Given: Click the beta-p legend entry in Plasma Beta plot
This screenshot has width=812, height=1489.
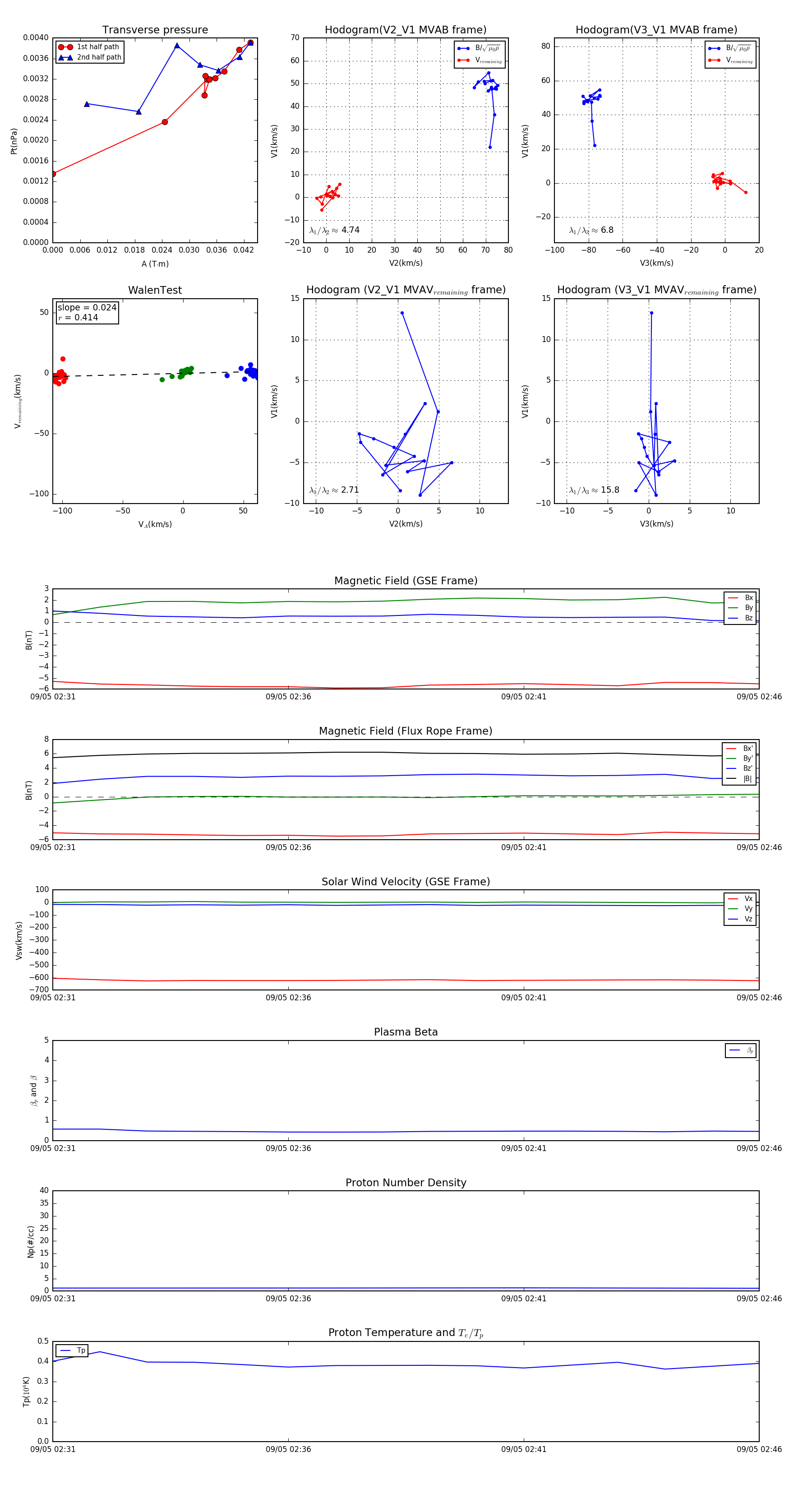Looking at the screenshot, I should pyautogui.click(x=742, y=1050).
